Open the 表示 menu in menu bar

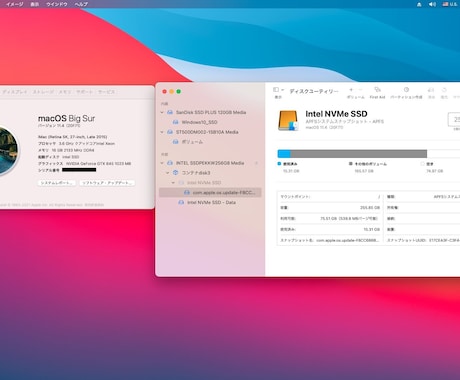[x=35, y=4]
